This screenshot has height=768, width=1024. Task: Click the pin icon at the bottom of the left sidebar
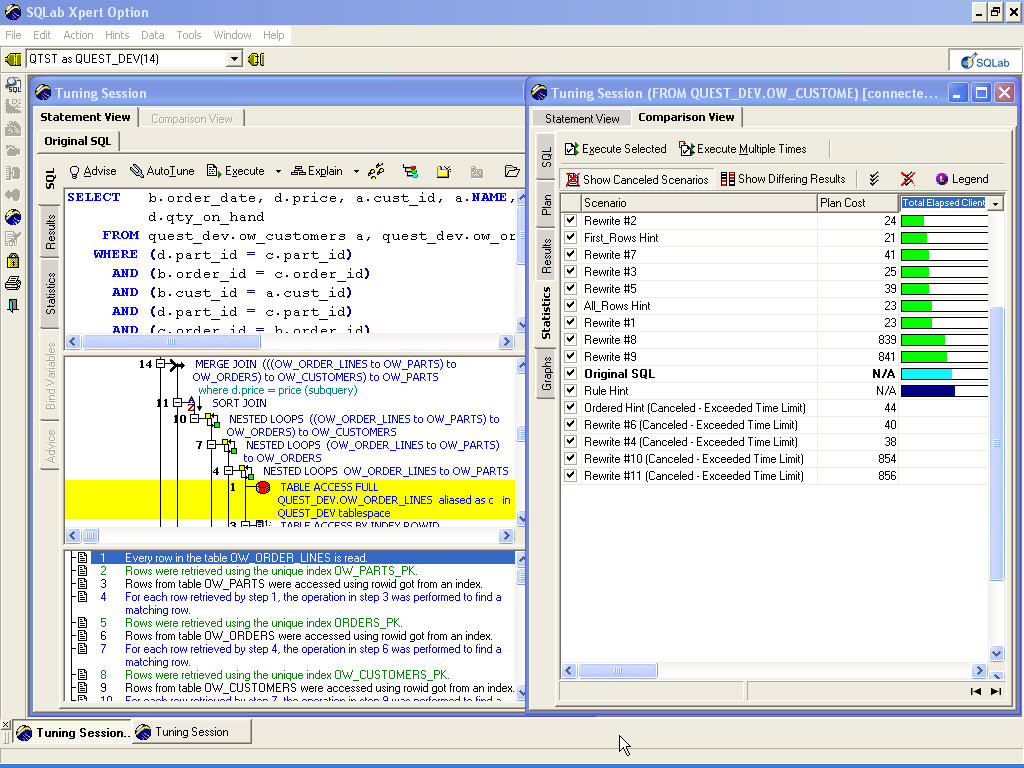click(13, 306)
